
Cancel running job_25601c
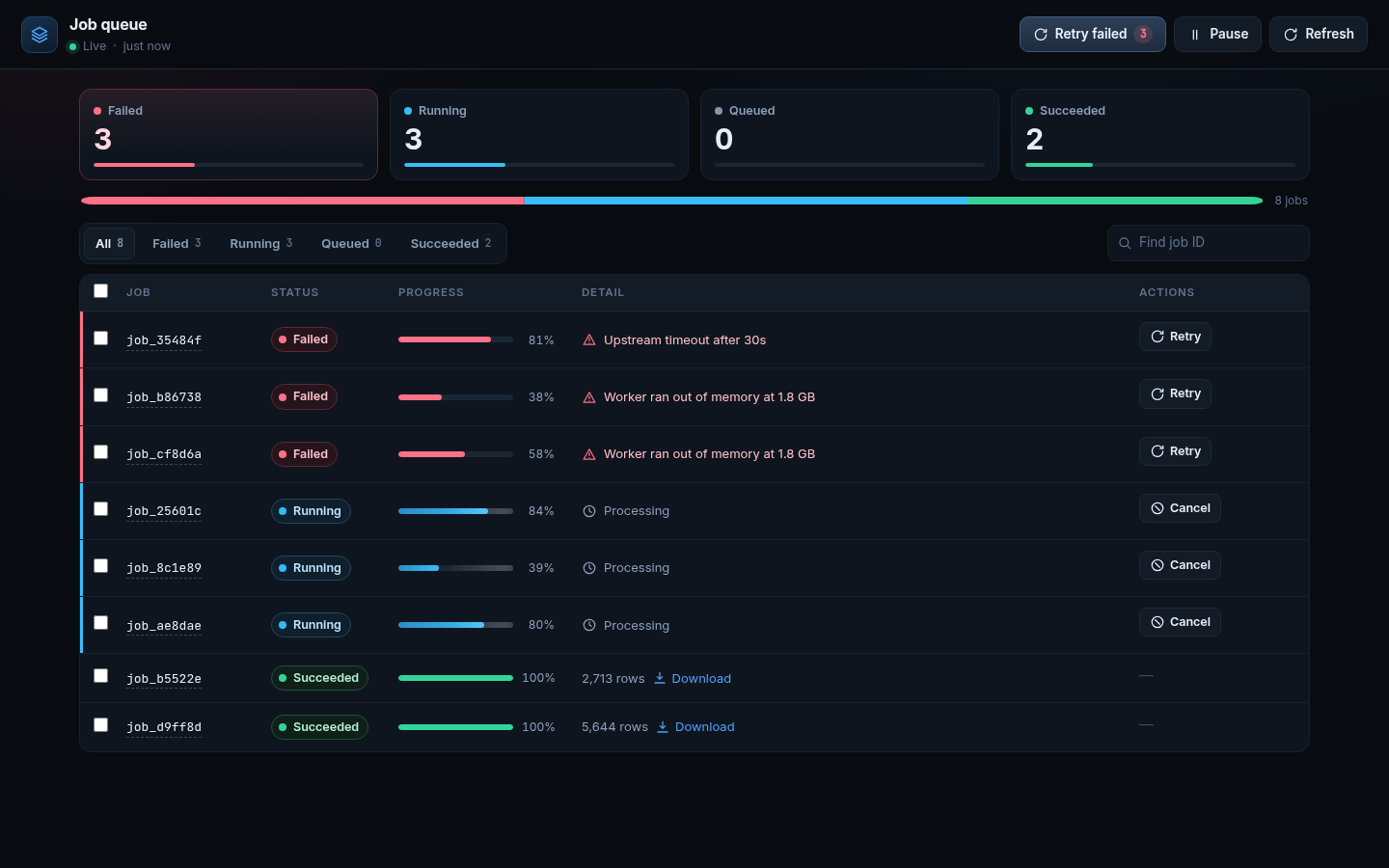click(1180, 508)
